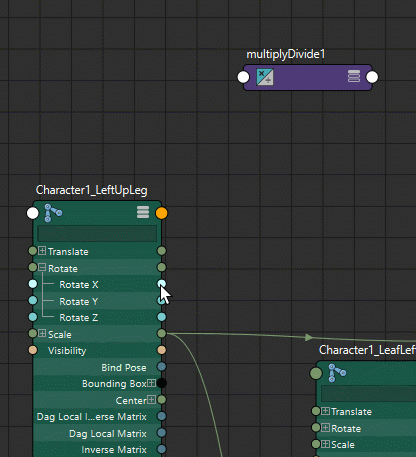Click multiplyDivide1 main input port

[x=243, y=77]
